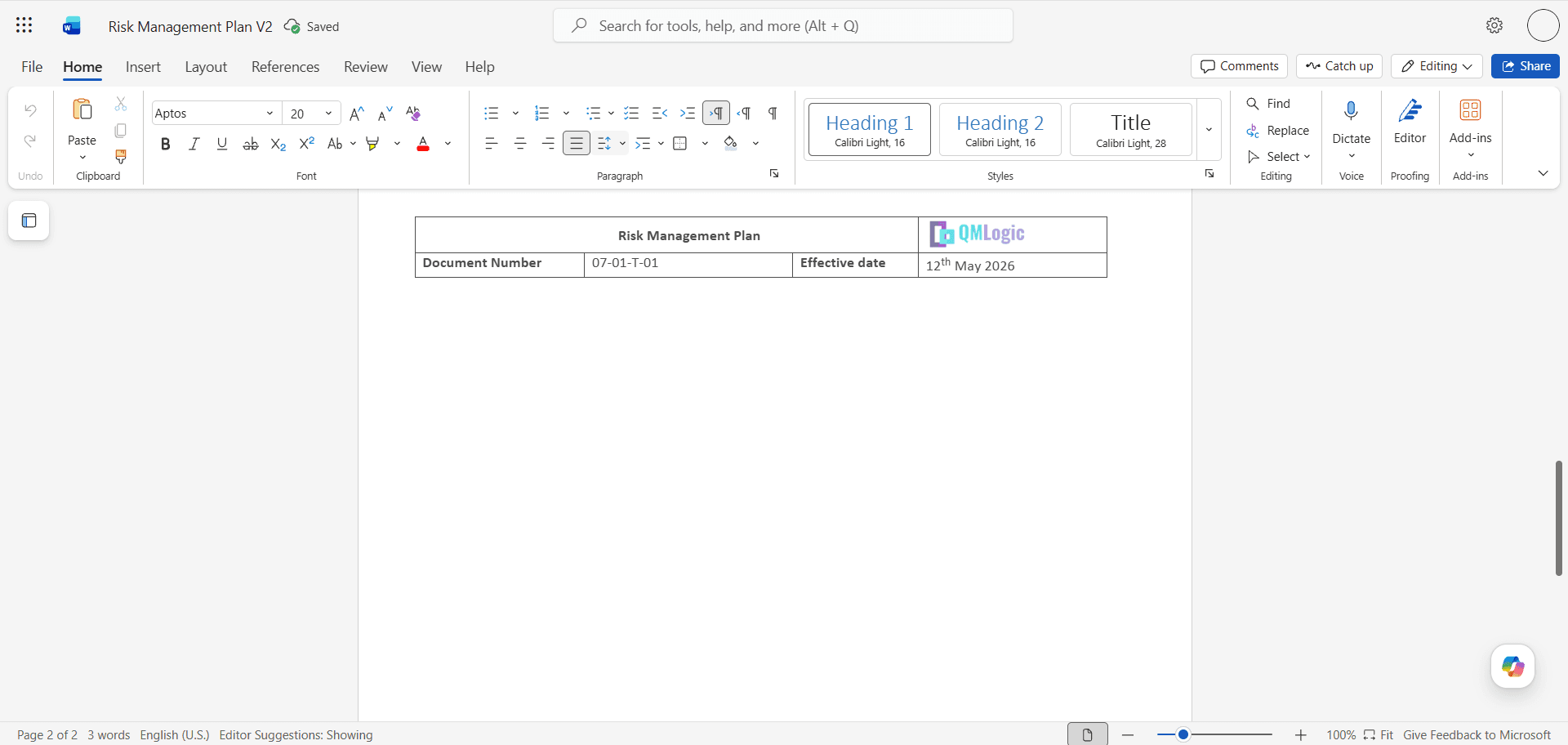Screen dimensions: 1568x745
Task: Toggle Bold formatting
Action: coord(166,144)
